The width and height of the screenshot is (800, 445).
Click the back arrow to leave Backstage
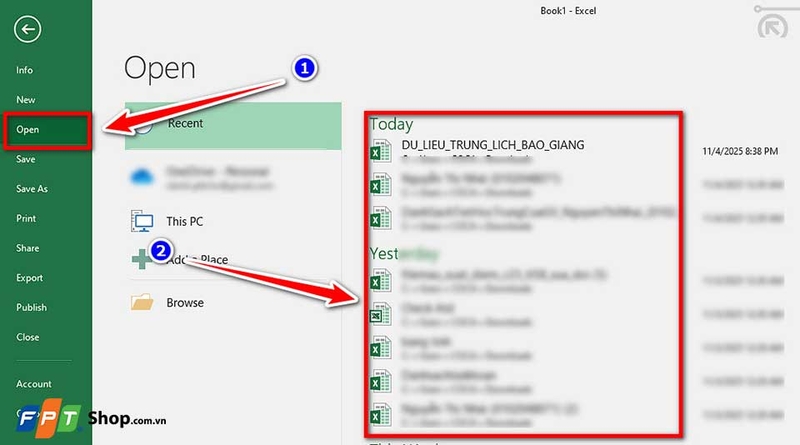[28, 29]
